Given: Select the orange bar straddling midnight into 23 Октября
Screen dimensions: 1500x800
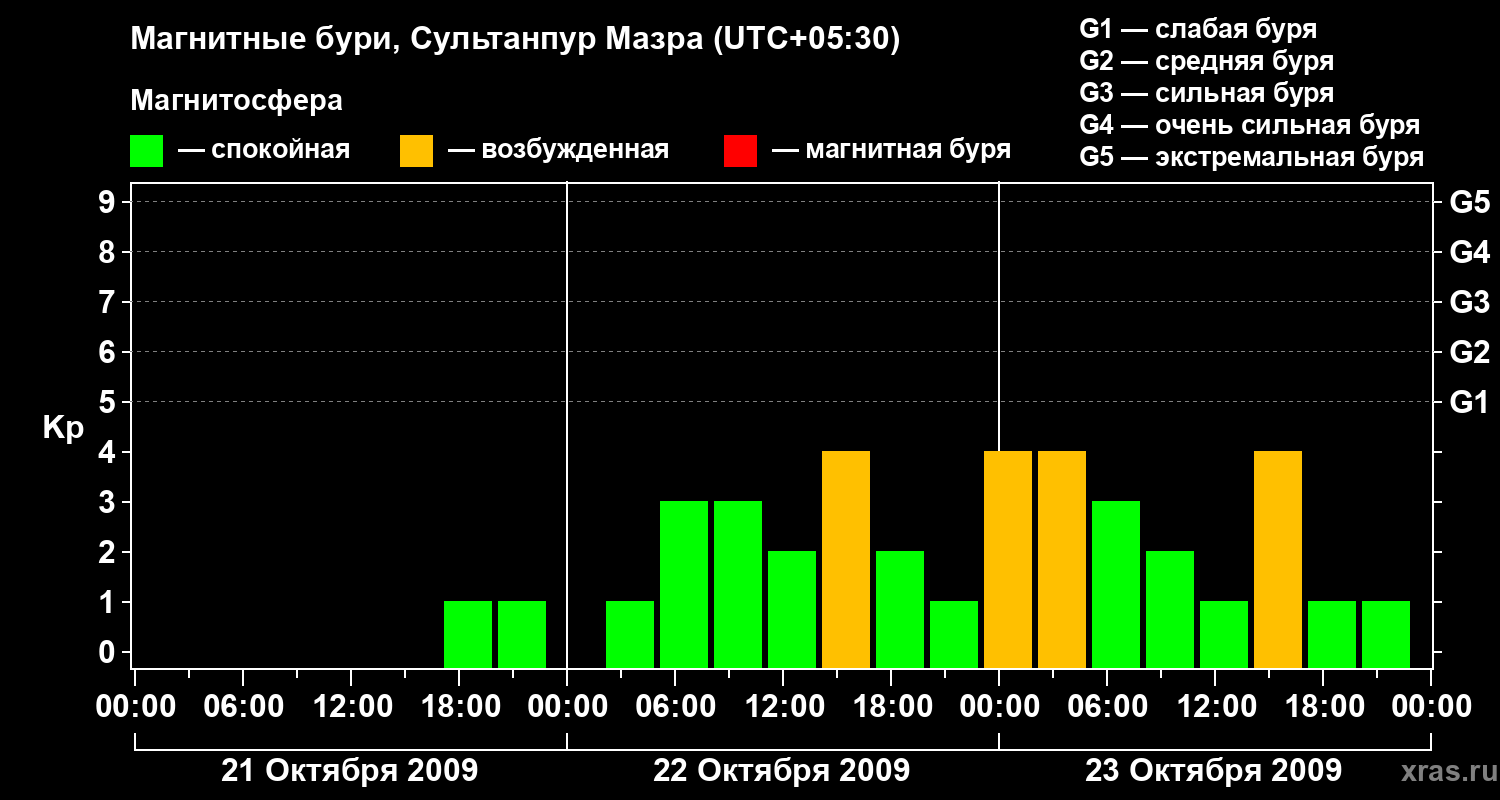Looking at the screenshot, I should coord(1008,559).
